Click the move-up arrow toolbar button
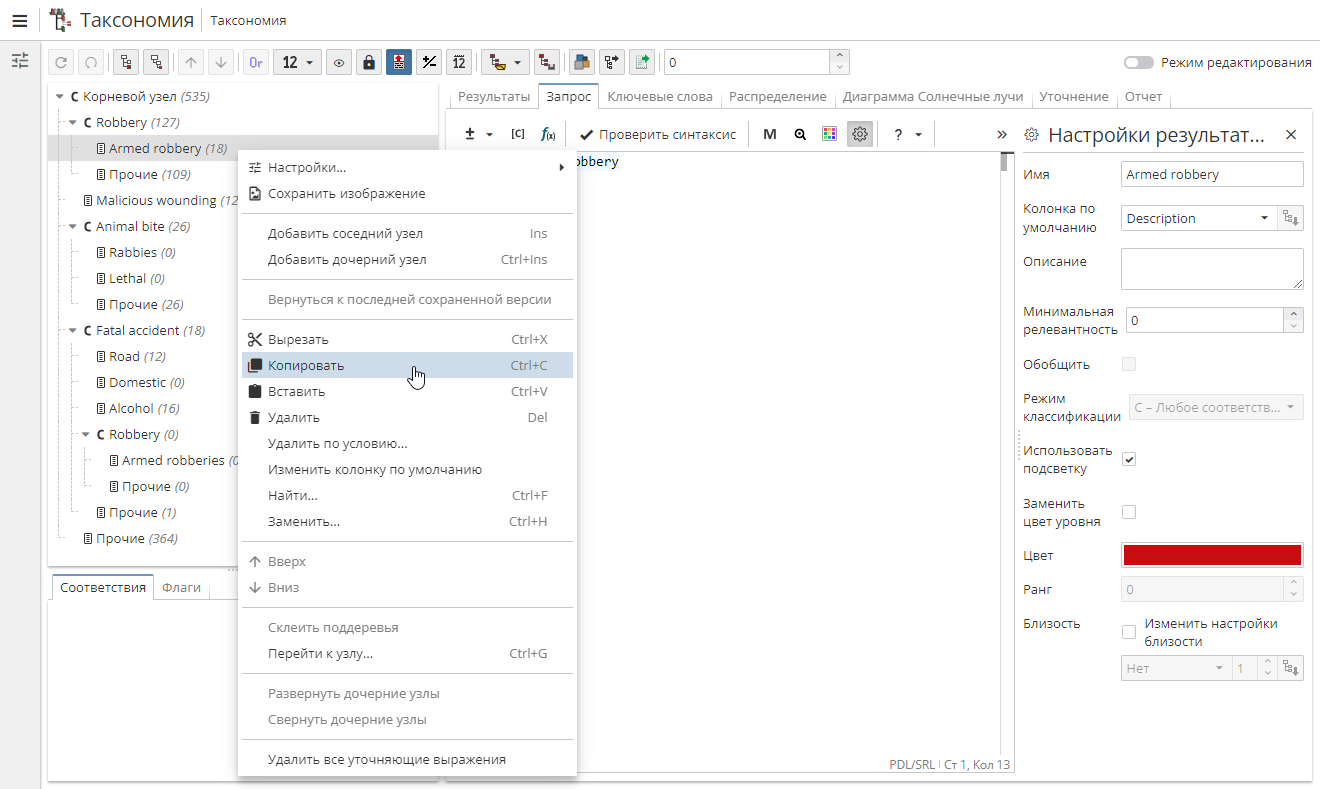The width and height of the screenshot is (1320, 789). (x=191, y=62)
